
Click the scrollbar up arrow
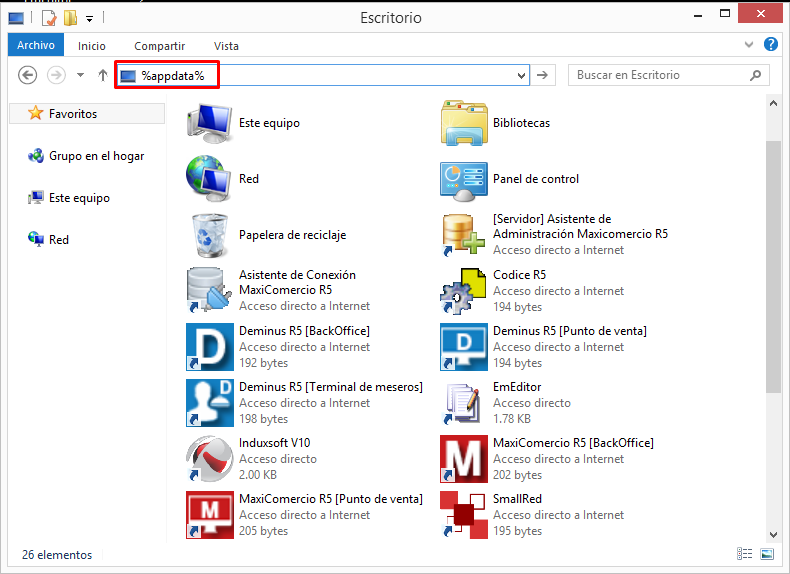tap(773, 103)
